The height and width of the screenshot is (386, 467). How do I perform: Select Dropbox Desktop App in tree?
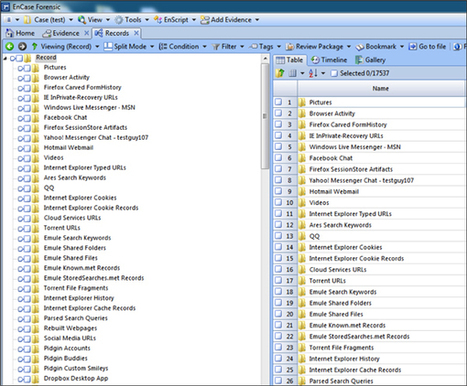pos(76,378)
